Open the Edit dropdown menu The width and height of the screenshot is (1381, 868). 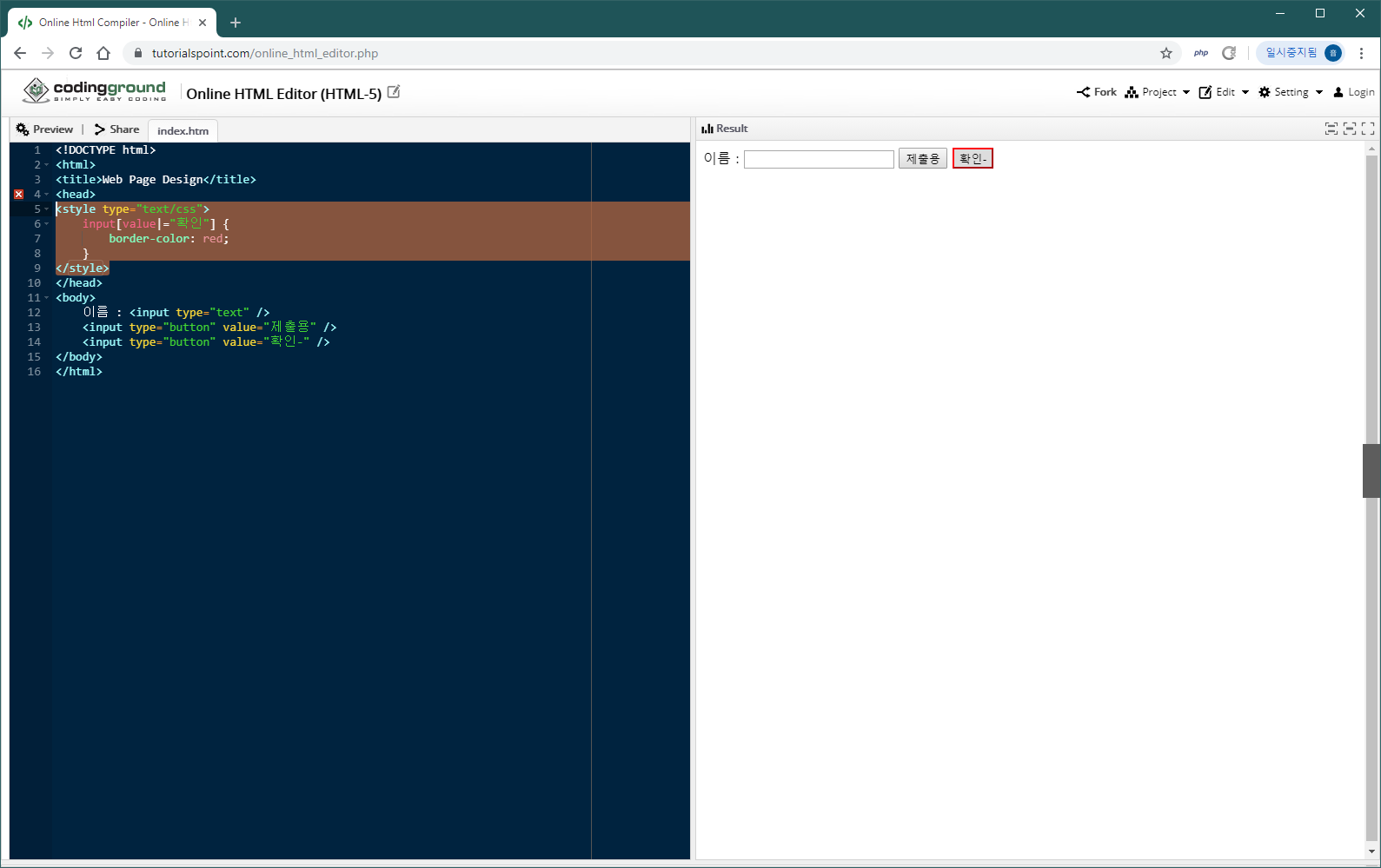tap(1224, 92)
